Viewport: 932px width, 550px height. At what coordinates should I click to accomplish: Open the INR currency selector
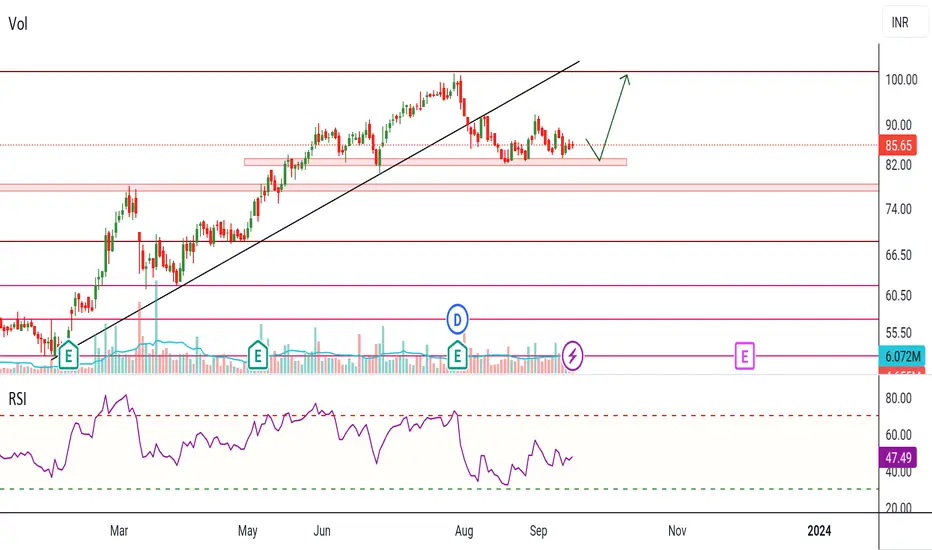(903, 23)
